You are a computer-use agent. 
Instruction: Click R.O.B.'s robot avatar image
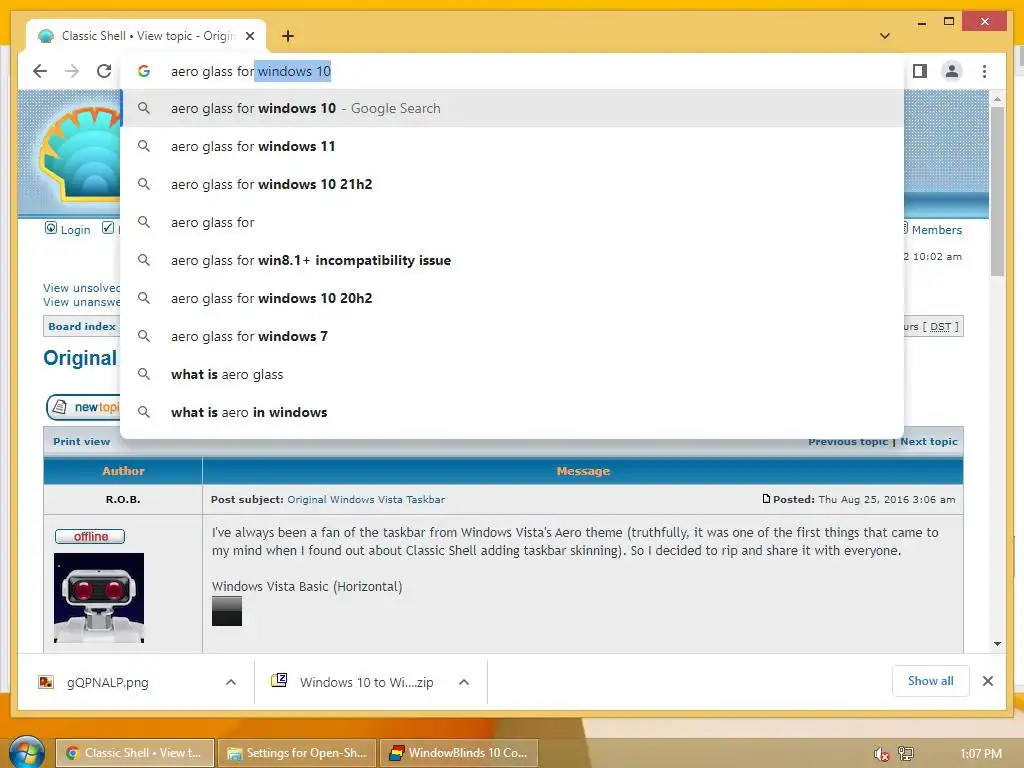99,598
